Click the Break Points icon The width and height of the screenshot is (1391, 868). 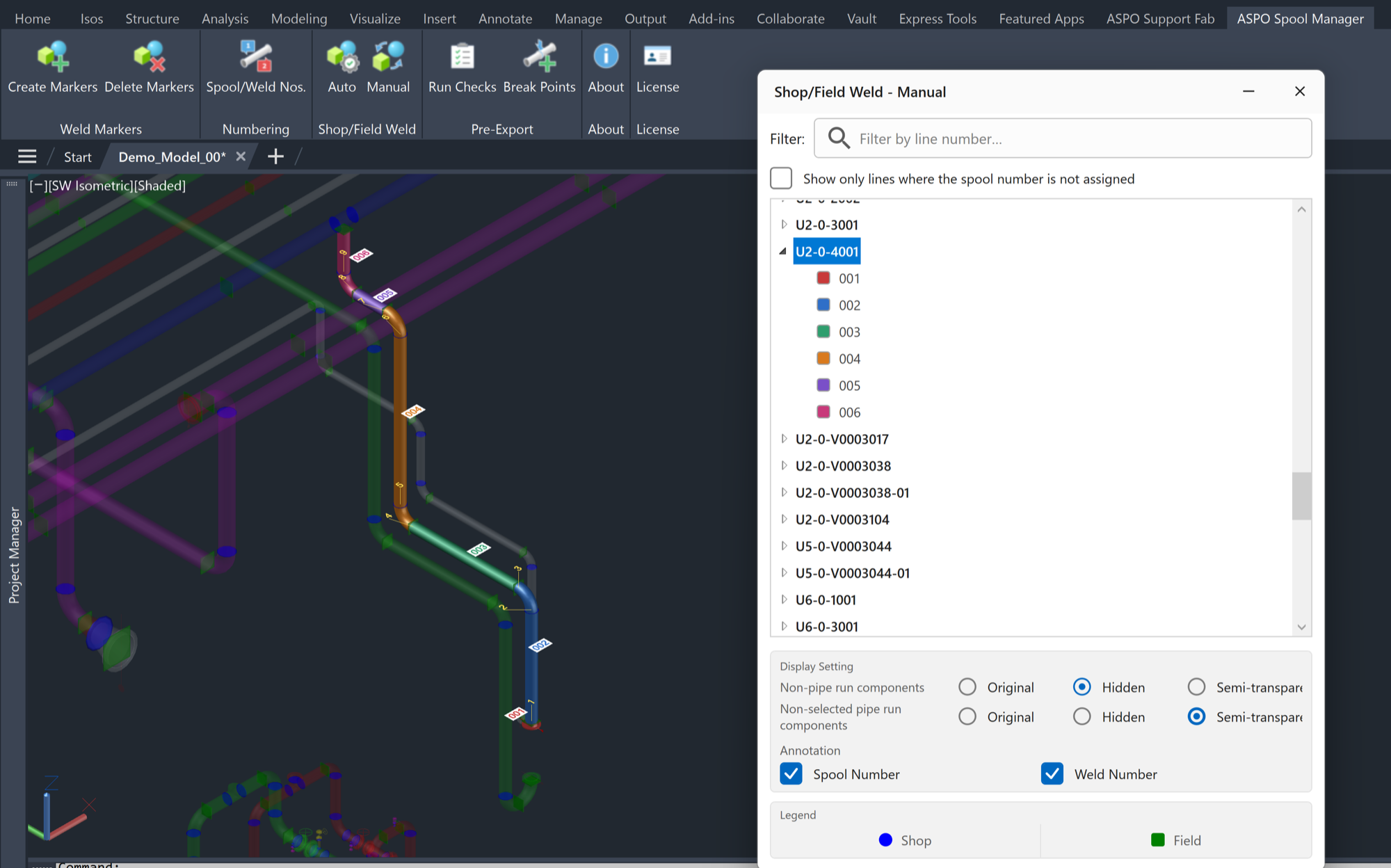pyautogui.click(x=540, y=56)
